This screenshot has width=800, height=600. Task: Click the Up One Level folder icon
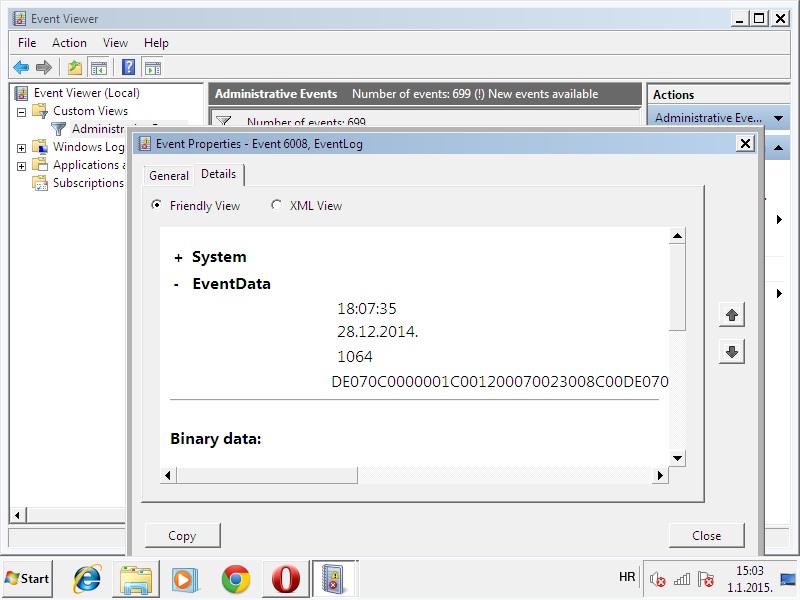click(x=74, y=67)
